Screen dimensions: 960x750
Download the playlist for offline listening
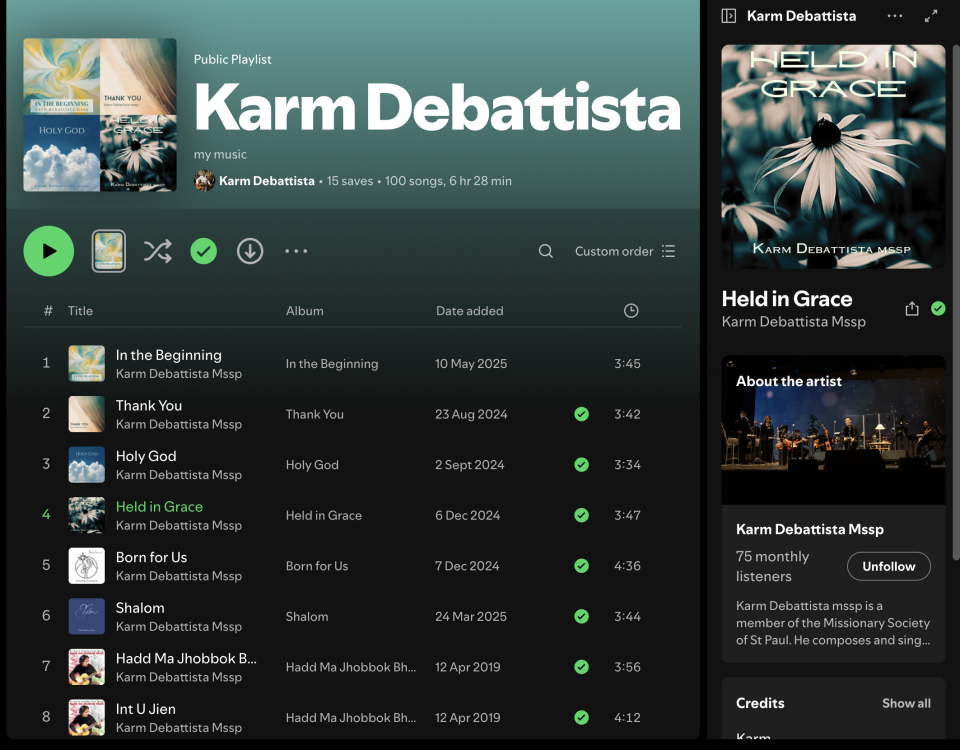click(x=250, y=251)
